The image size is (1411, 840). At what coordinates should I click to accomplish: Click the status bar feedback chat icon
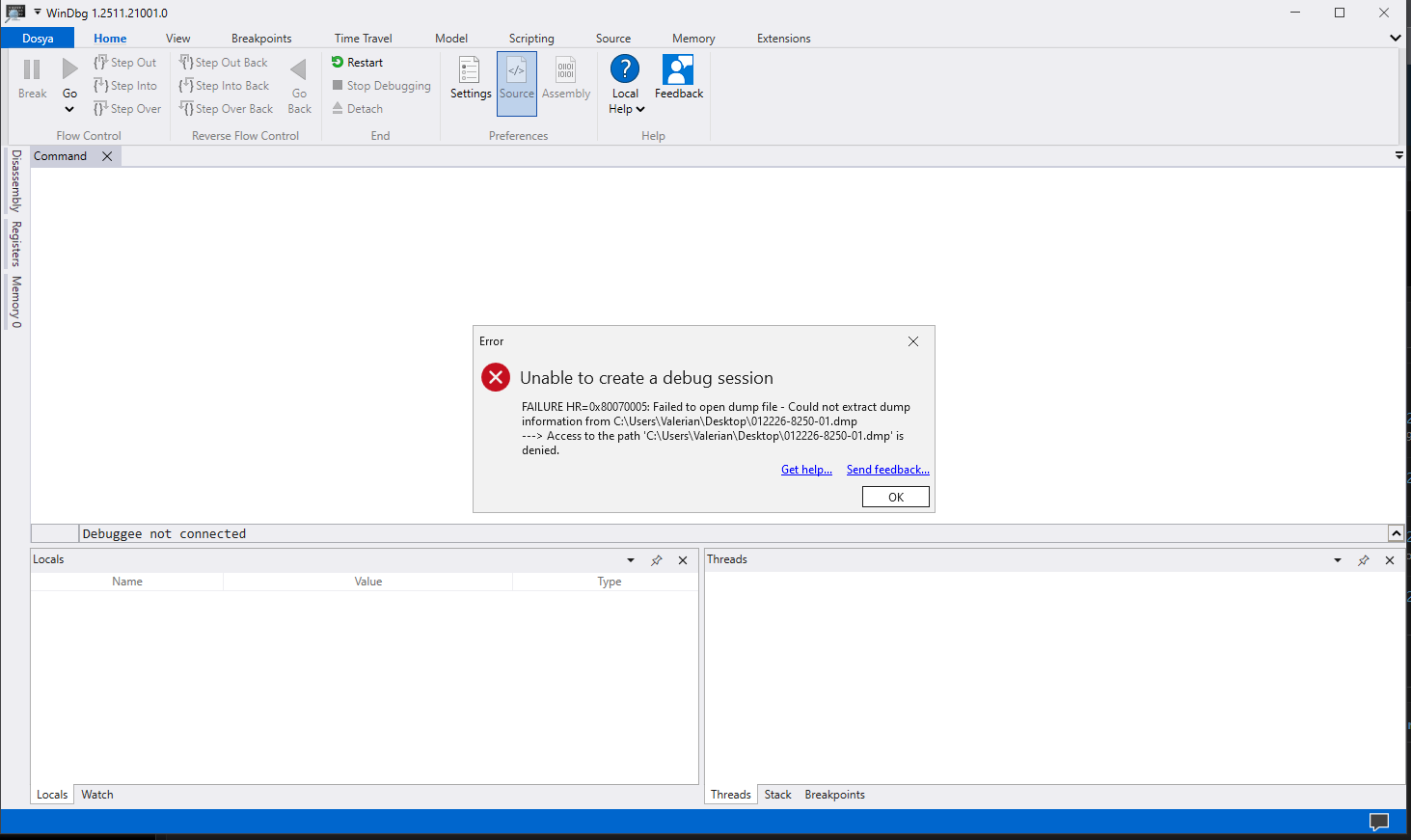1379,822
